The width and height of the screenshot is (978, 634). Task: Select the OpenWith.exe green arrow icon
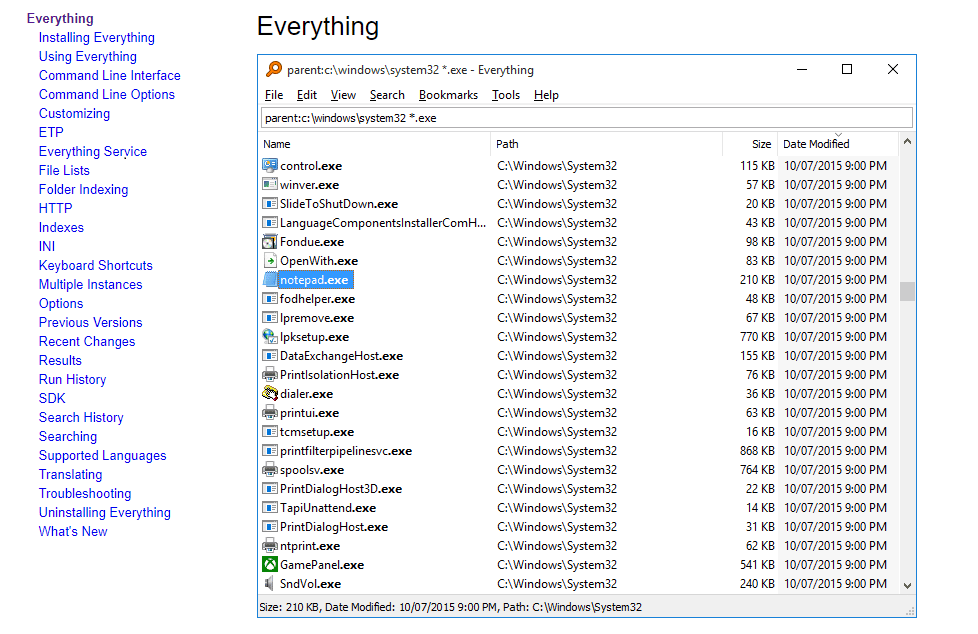pos(268,260)
